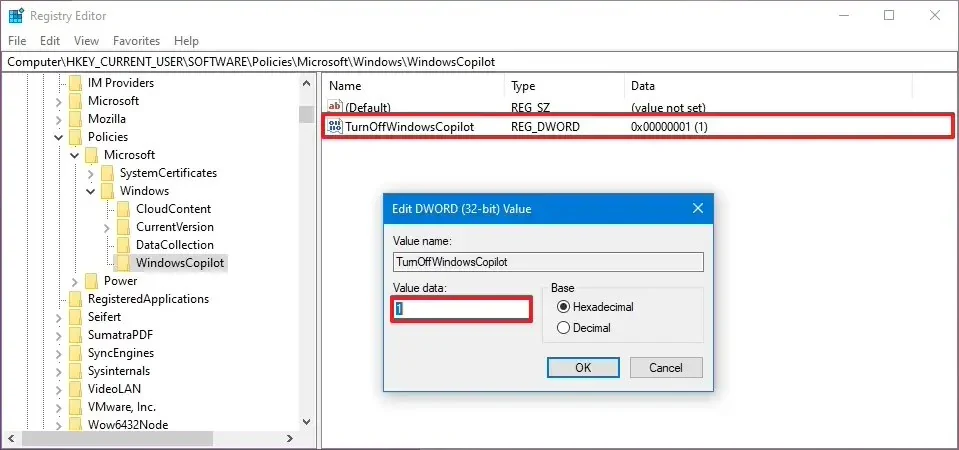Select the Hexadecimal base option
Viewport: 959px width, 450px height.
pyautogui.click(x=563, y=307)
